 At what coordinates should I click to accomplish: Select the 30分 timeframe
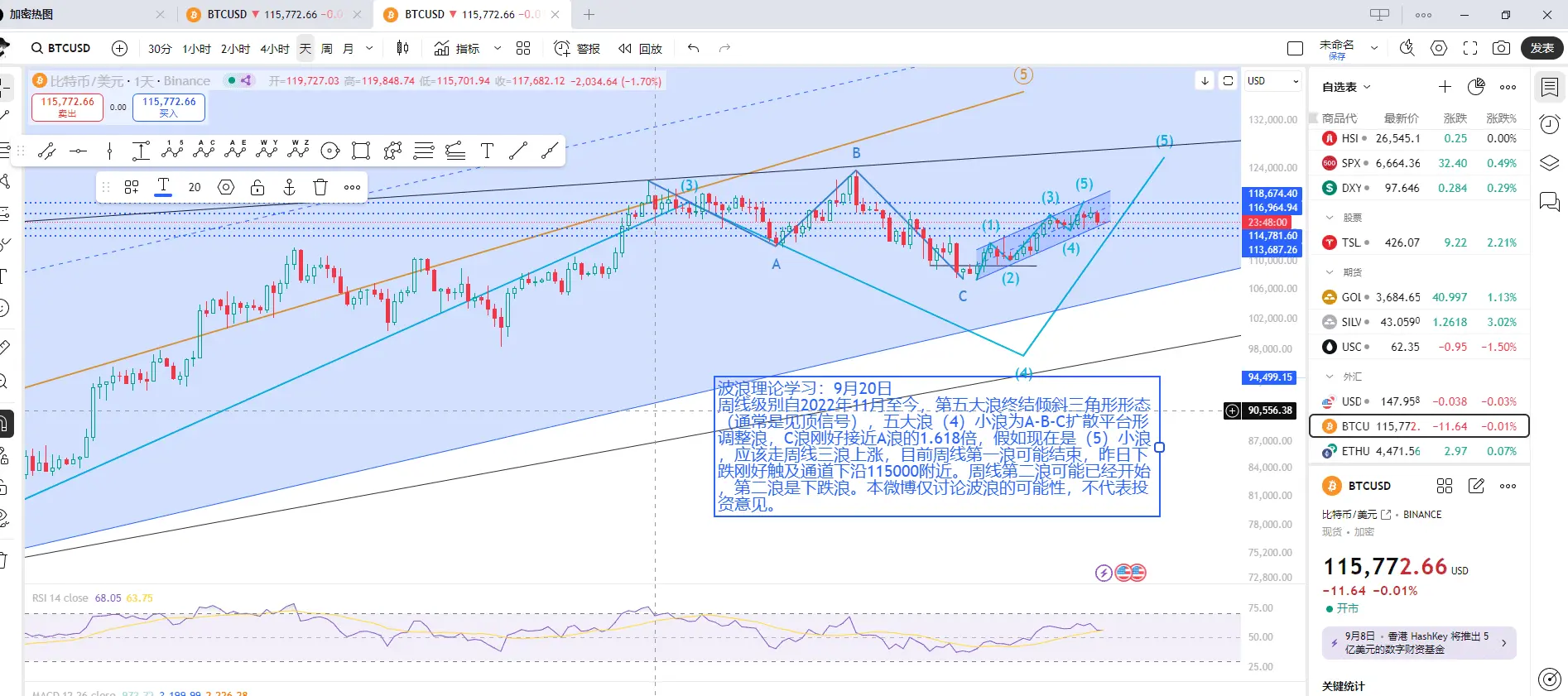click(x=160, y=49)
